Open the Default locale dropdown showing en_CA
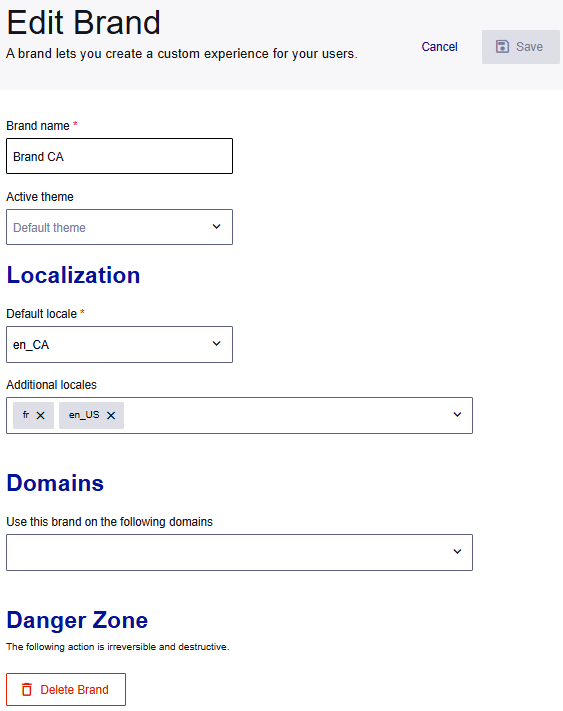 coord(119,344)
